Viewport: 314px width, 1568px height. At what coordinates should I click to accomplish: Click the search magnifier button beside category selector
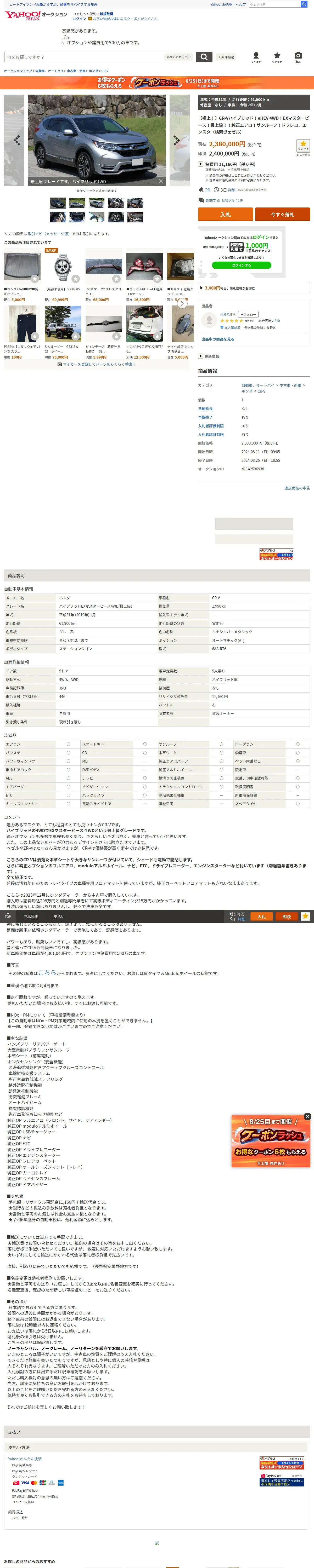pos(204,57)
